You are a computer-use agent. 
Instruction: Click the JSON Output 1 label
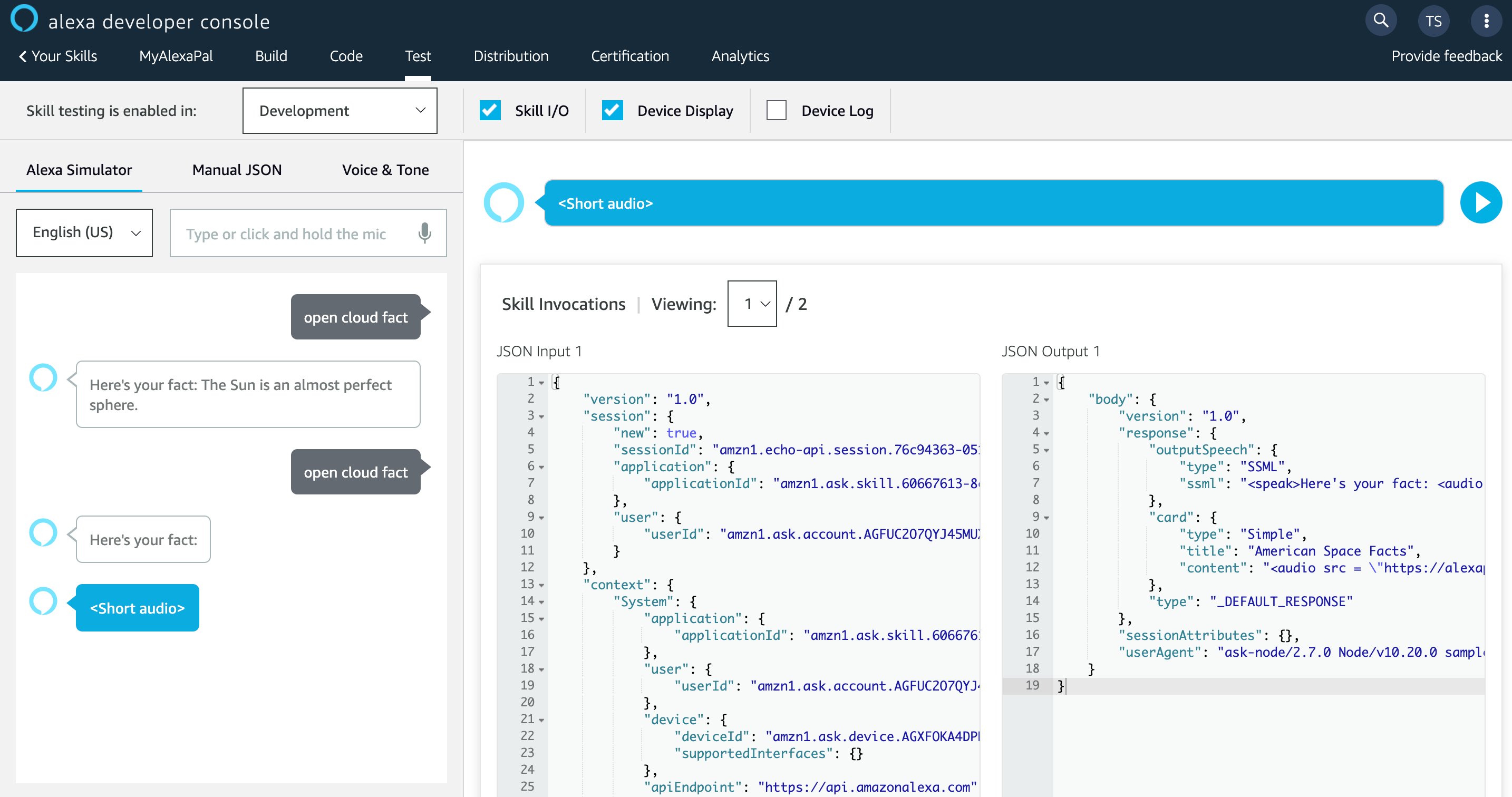click(1051, 351)
